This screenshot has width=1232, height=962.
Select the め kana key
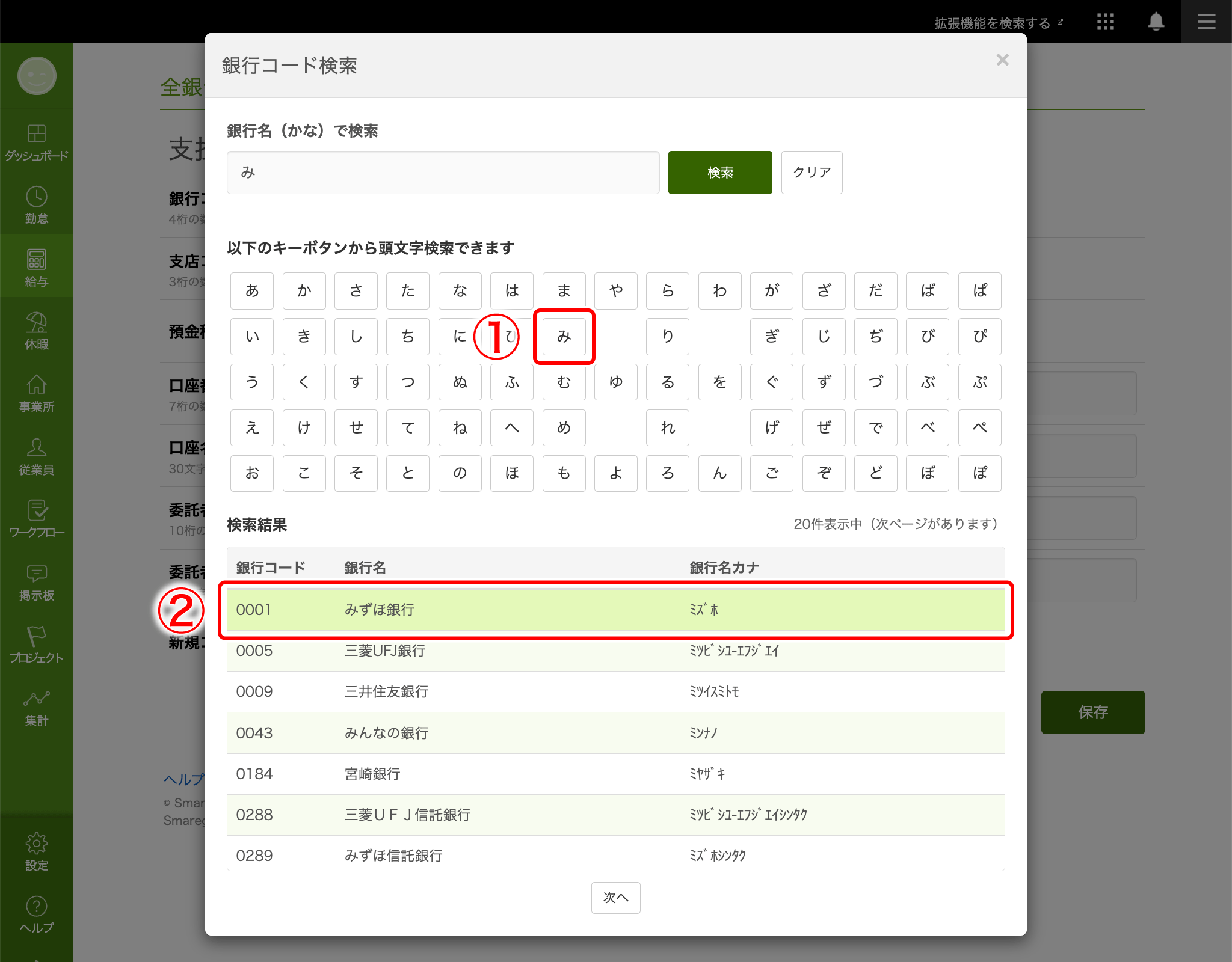click(564, 428)
